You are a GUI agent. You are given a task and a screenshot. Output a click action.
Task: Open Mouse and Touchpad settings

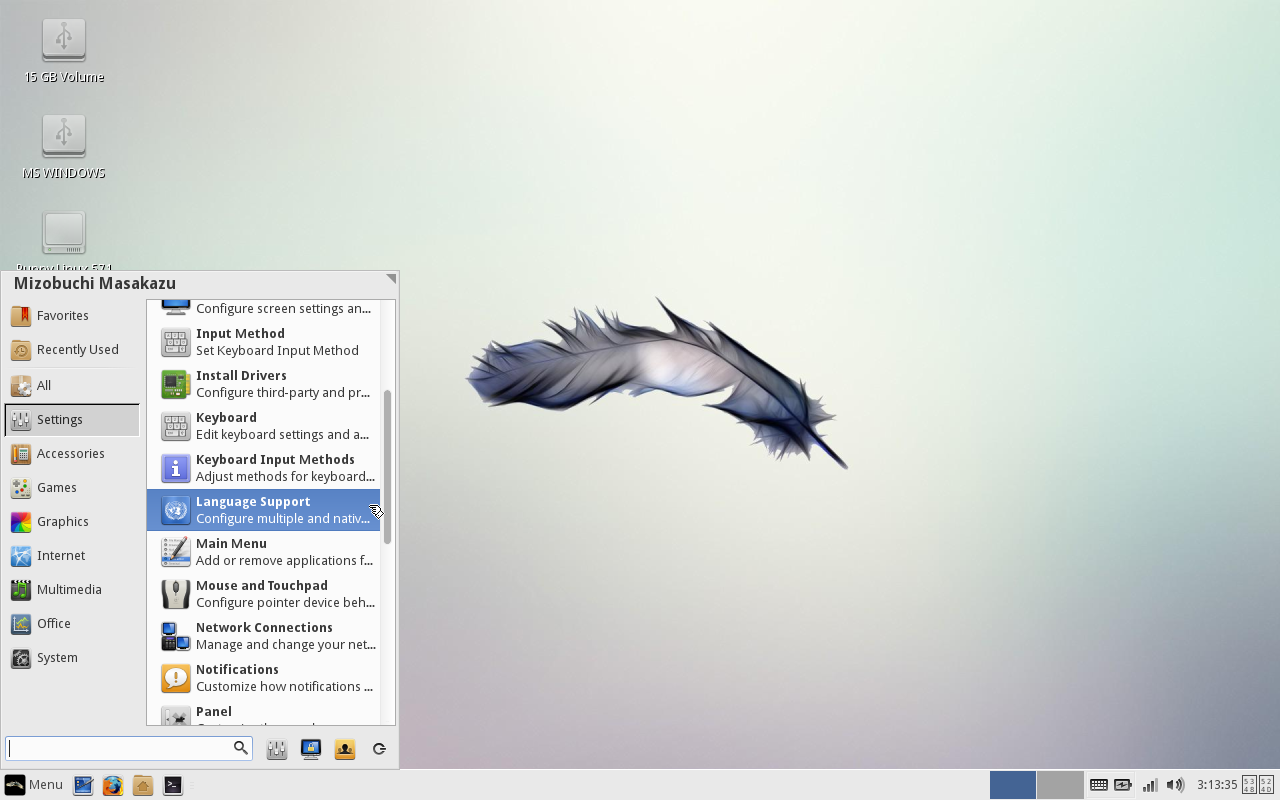click(263, 594)
